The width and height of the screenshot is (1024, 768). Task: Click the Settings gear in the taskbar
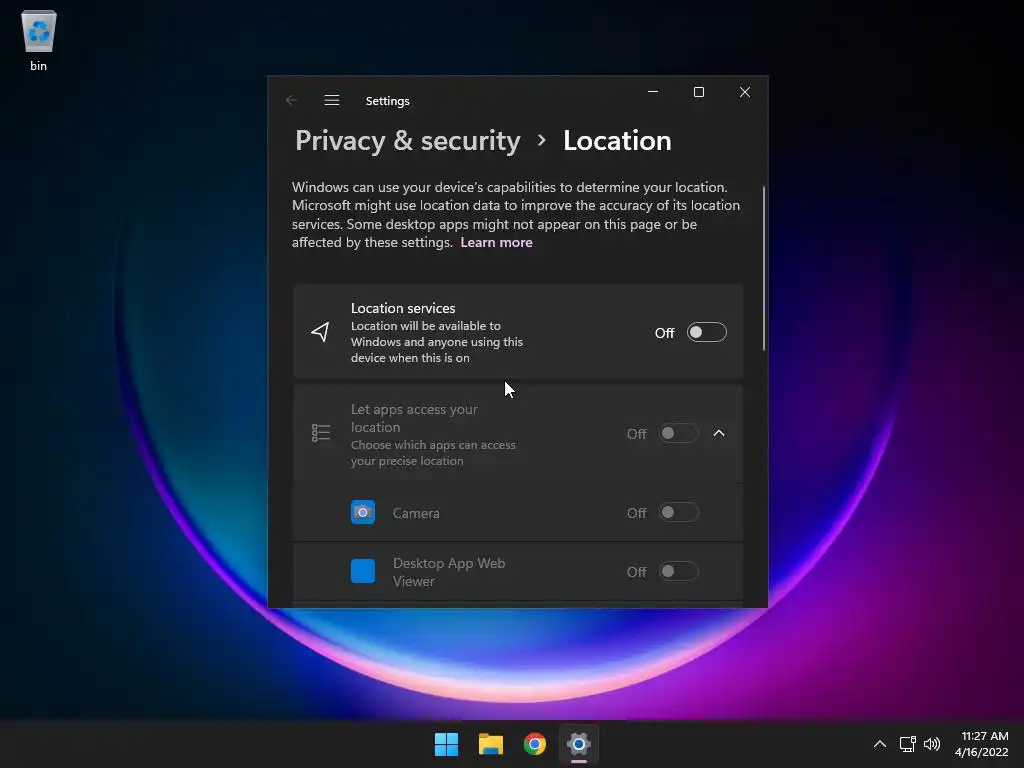(x=579, y=744)
